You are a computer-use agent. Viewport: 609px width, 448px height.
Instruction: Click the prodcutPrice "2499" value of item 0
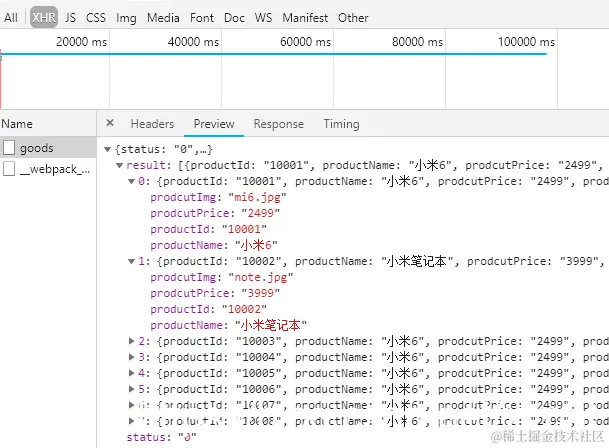(x=260, y=213)
